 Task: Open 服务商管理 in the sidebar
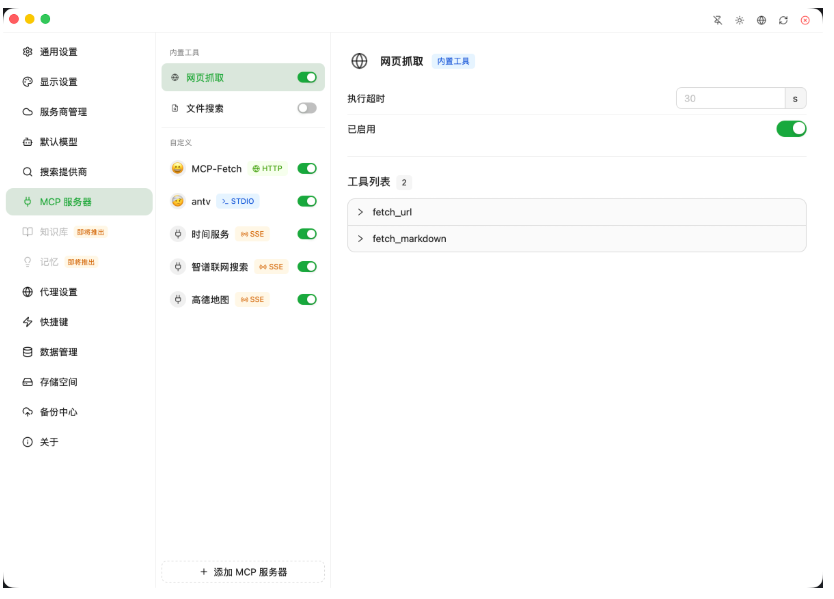(79, 112)
